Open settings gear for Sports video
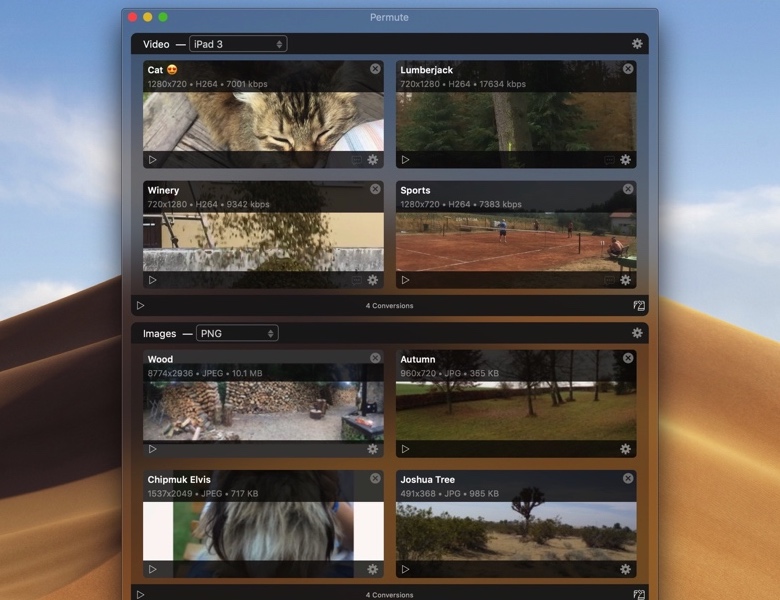The image size is (780, 600). click(626, 280)
